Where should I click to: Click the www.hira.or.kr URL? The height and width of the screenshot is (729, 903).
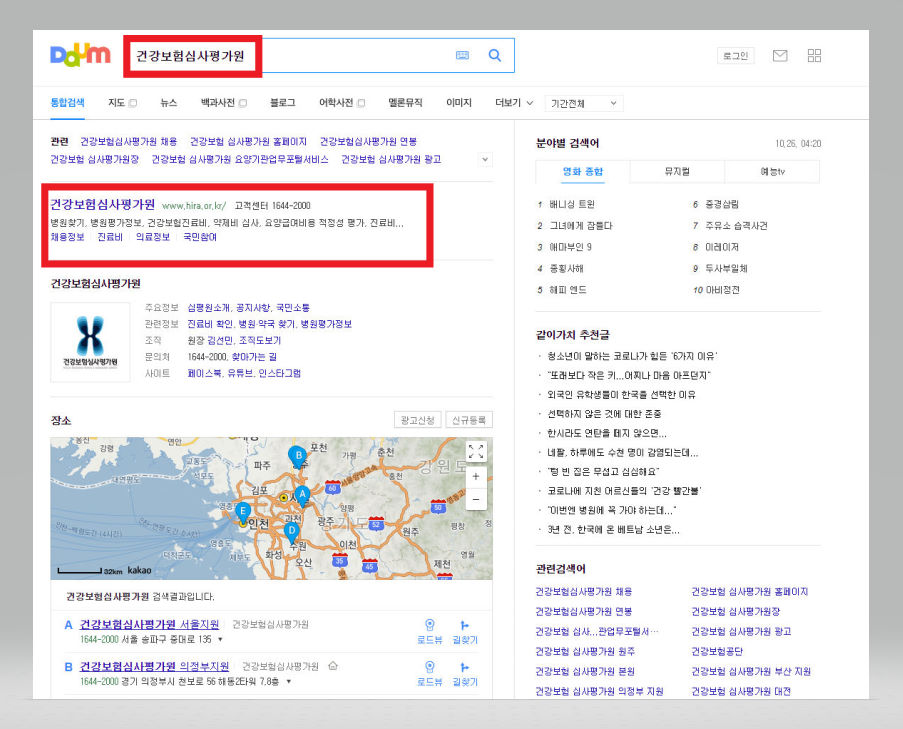coord(194,206)
